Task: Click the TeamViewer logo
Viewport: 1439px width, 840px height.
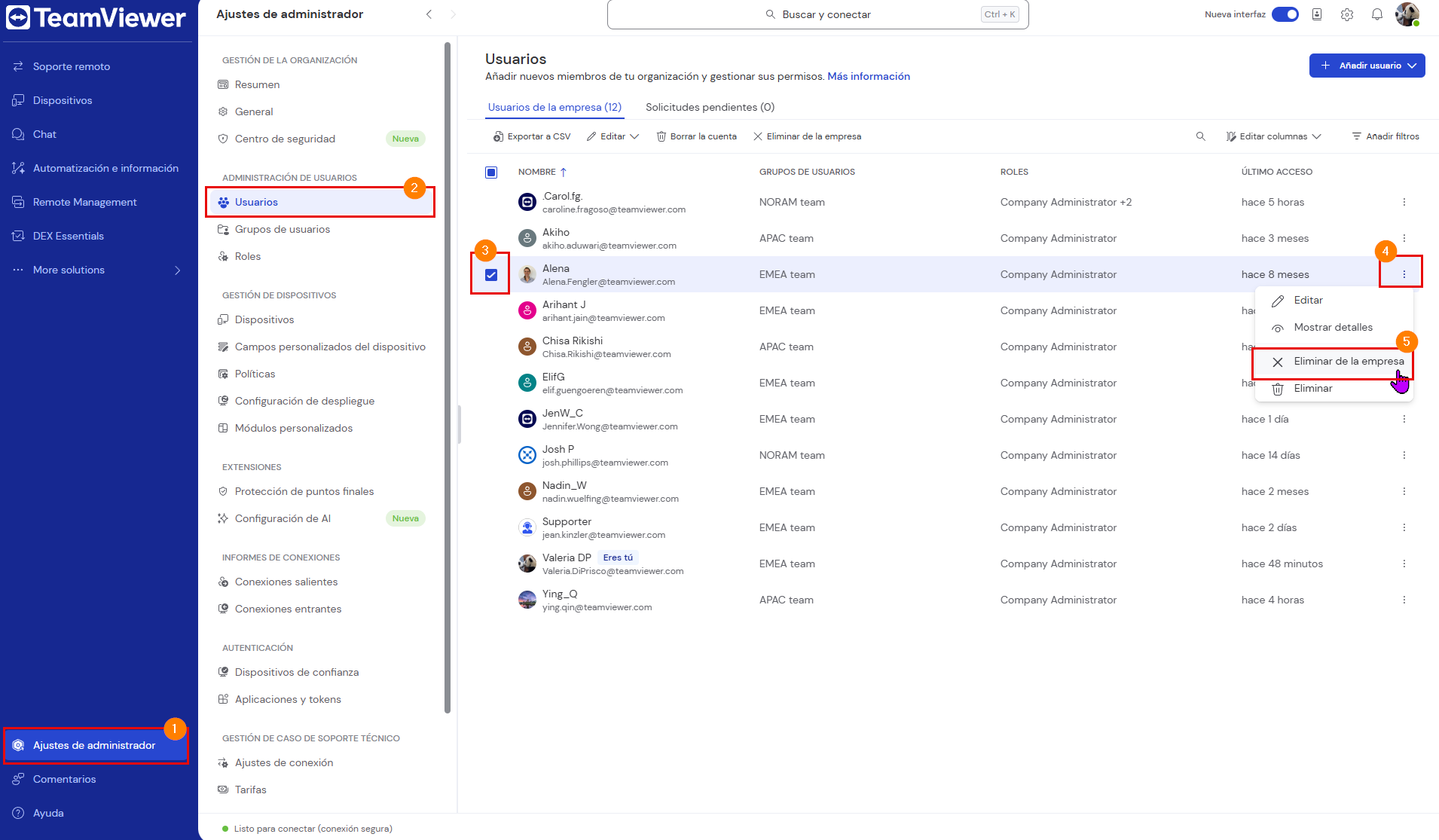Action: pos(96,18)
